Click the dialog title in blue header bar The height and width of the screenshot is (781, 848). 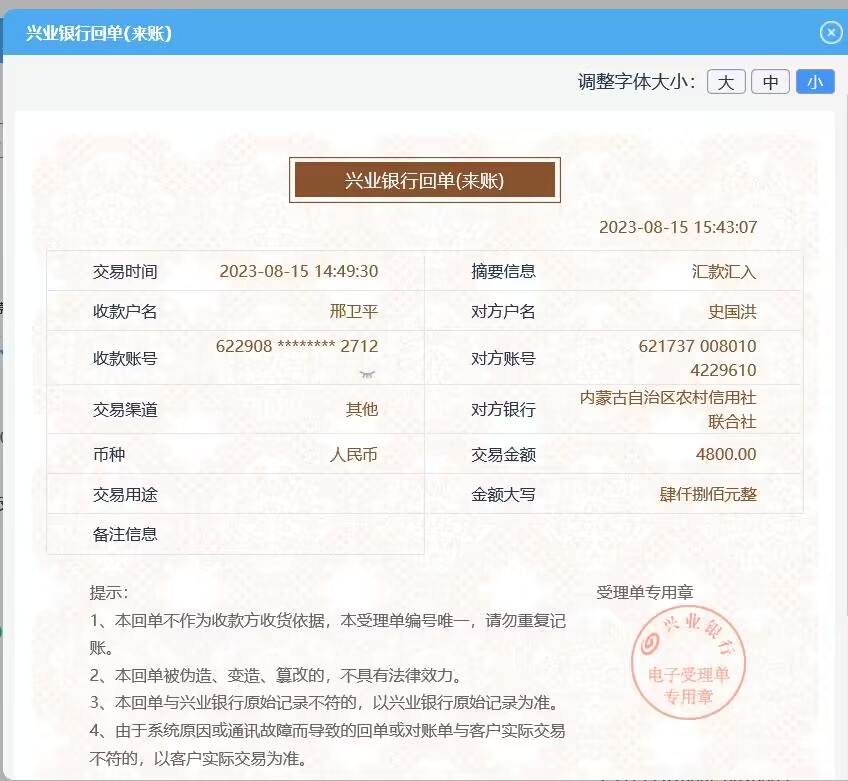coord(99,34)
